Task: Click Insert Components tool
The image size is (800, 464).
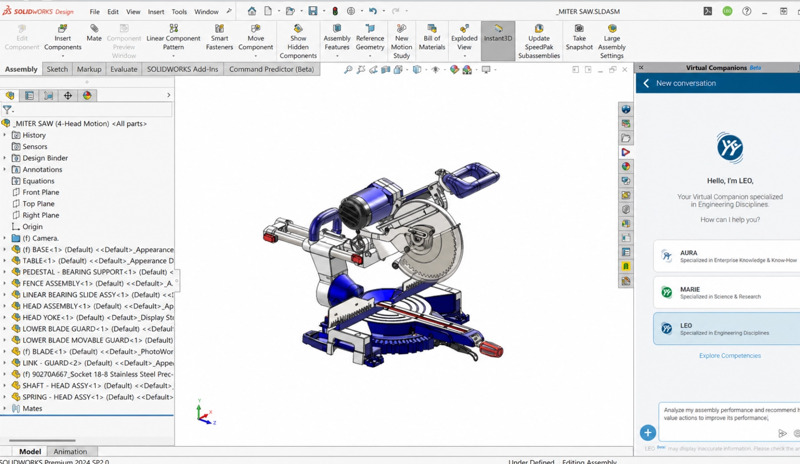Action: [62, 37]
